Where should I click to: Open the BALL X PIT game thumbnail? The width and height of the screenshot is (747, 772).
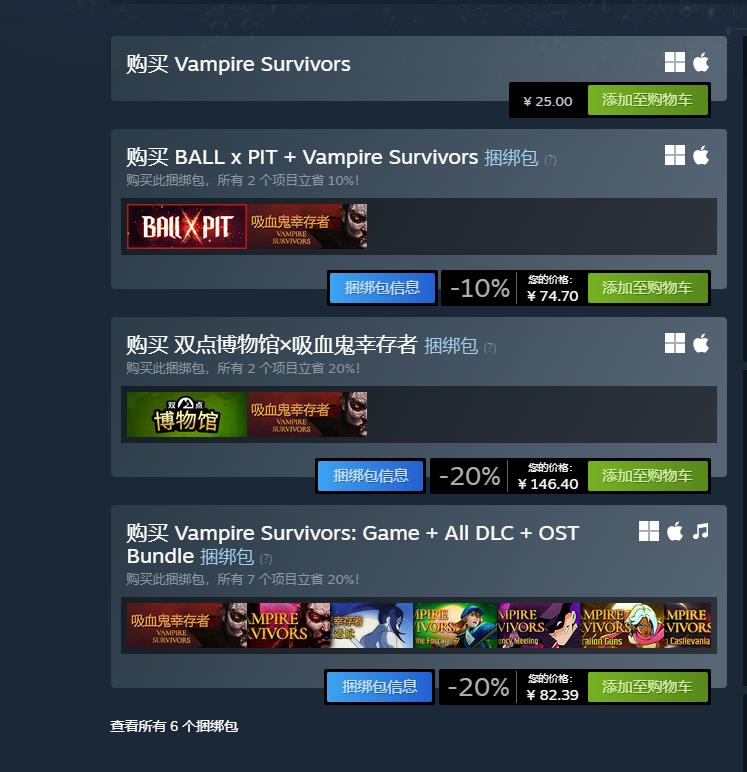click(187, 226)
